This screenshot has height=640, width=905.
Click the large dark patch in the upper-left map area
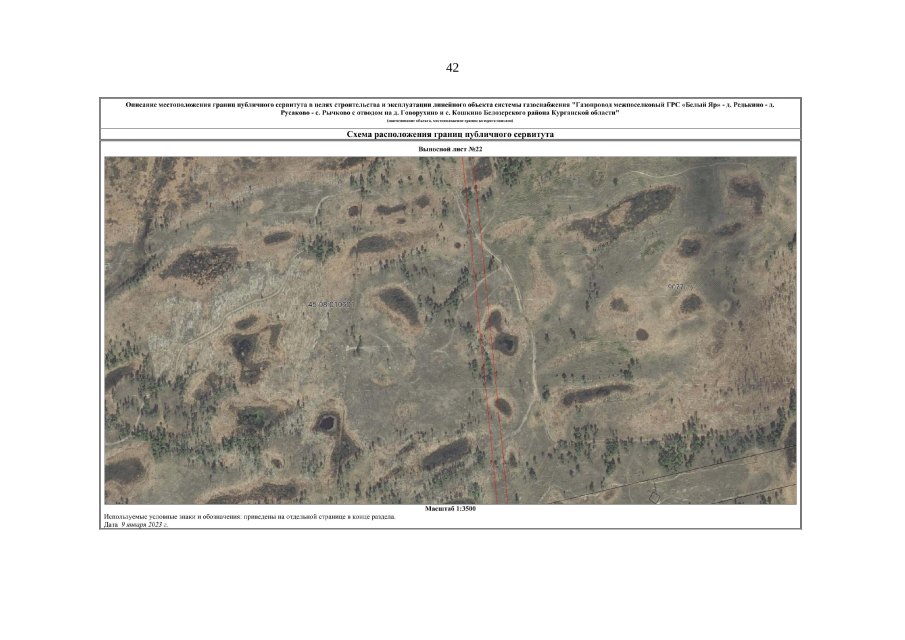tap(198, 262)
